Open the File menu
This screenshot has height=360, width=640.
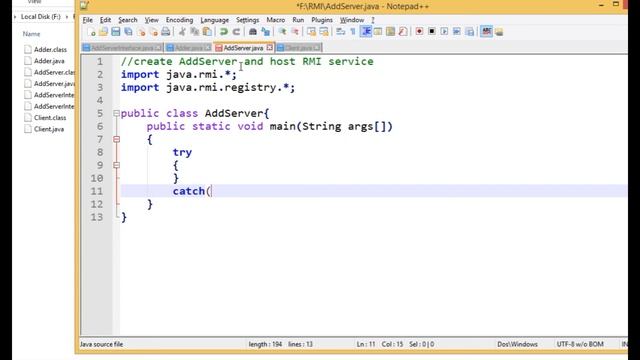87,20
